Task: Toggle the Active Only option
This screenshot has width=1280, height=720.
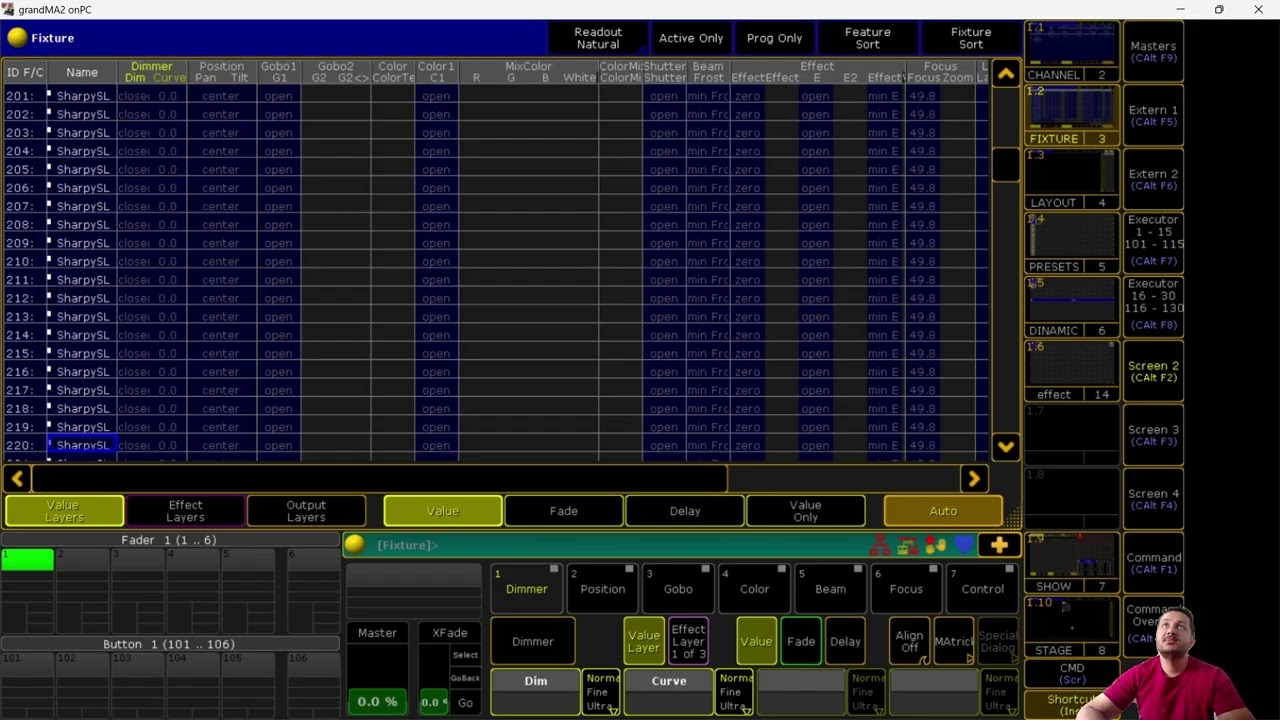Action: click(x=691, y=38)
